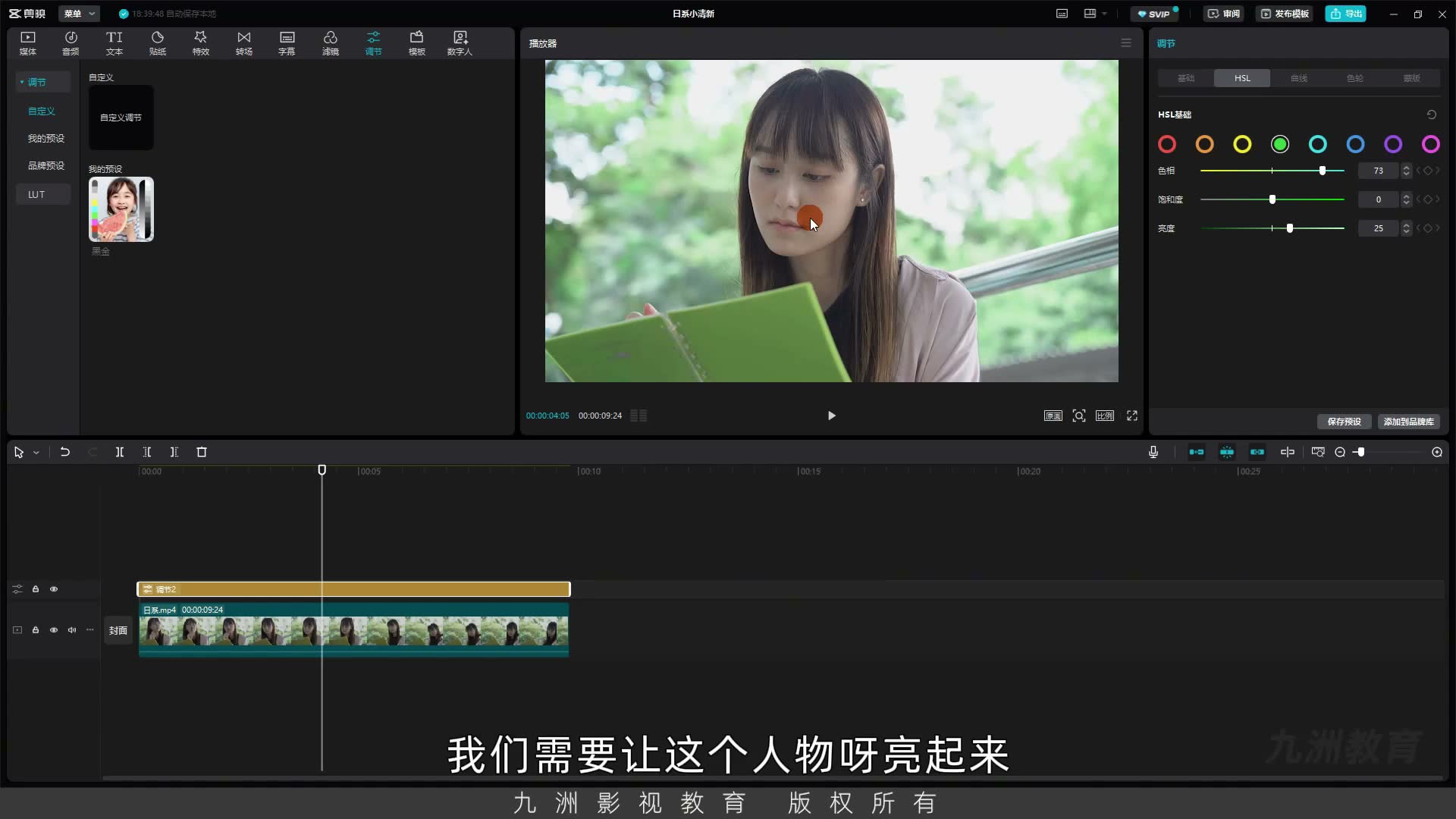Switch to the 曲线 (Curves) tab
The height and width of the screenshot is (819, 1456).
tap(1299, 78)
